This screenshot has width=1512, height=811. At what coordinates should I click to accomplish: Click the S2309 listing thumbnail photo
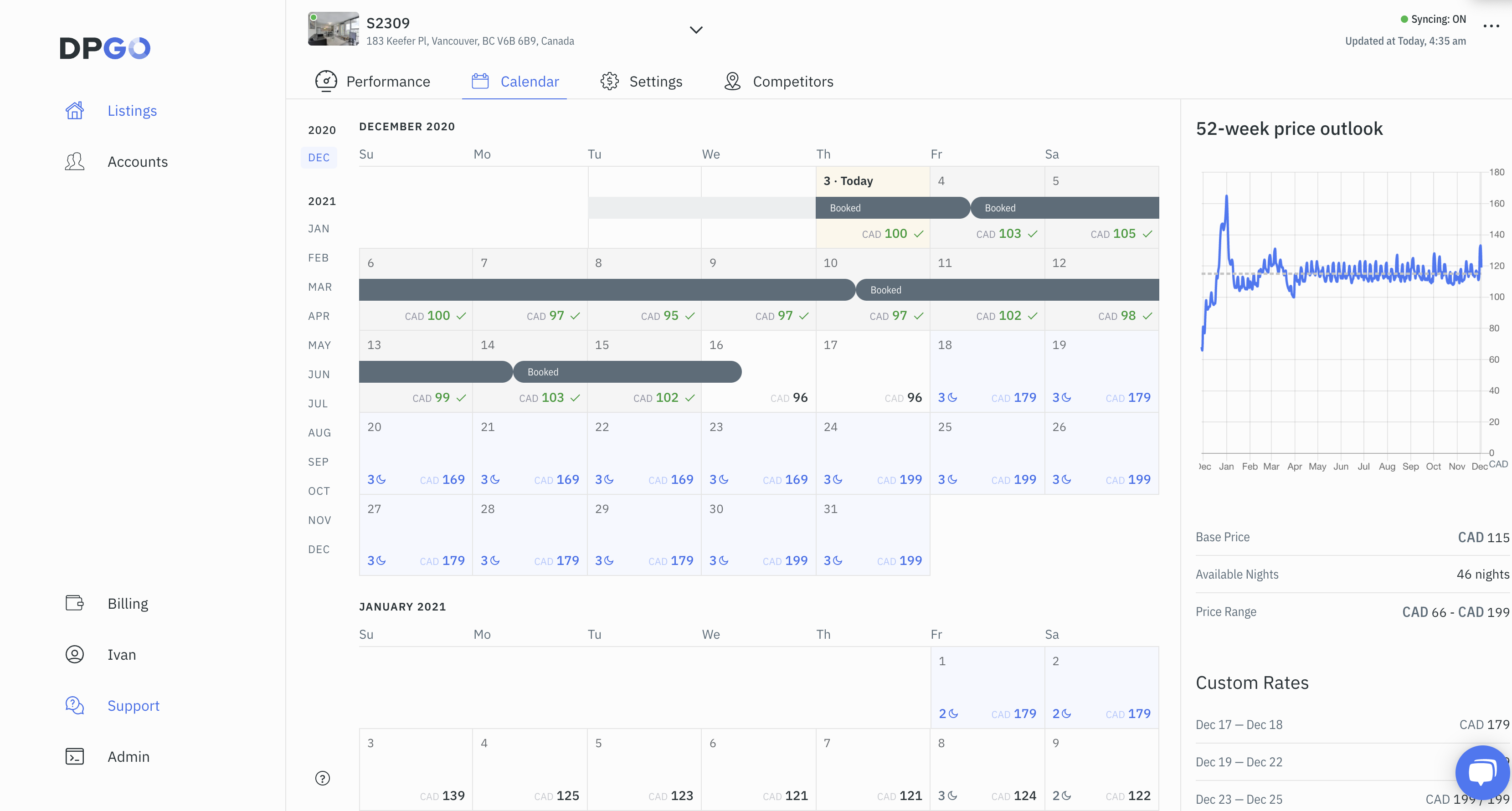point(334,29)
